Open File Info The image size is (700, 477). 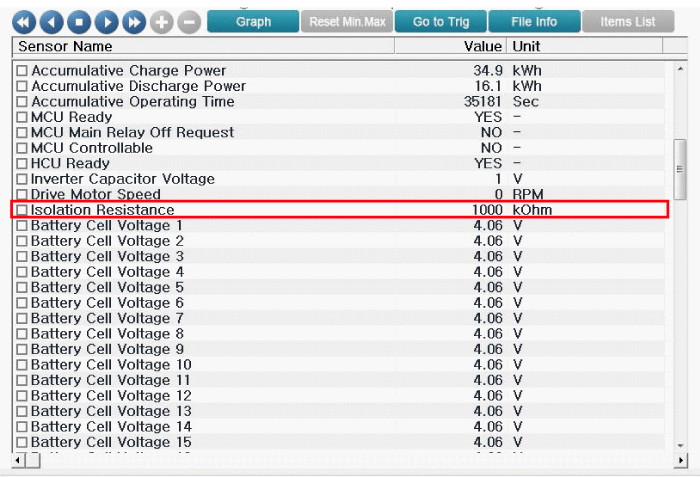[x=534, y=21]
